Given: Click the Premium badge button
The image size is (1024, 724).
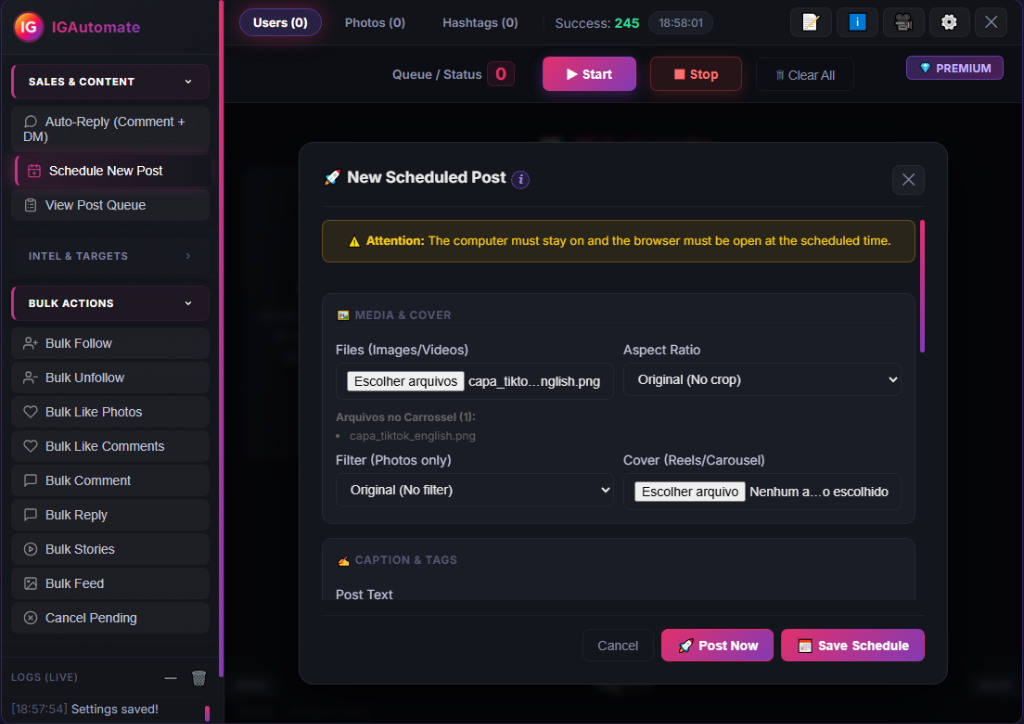Looking at the screenshot, I should (954, 68).
